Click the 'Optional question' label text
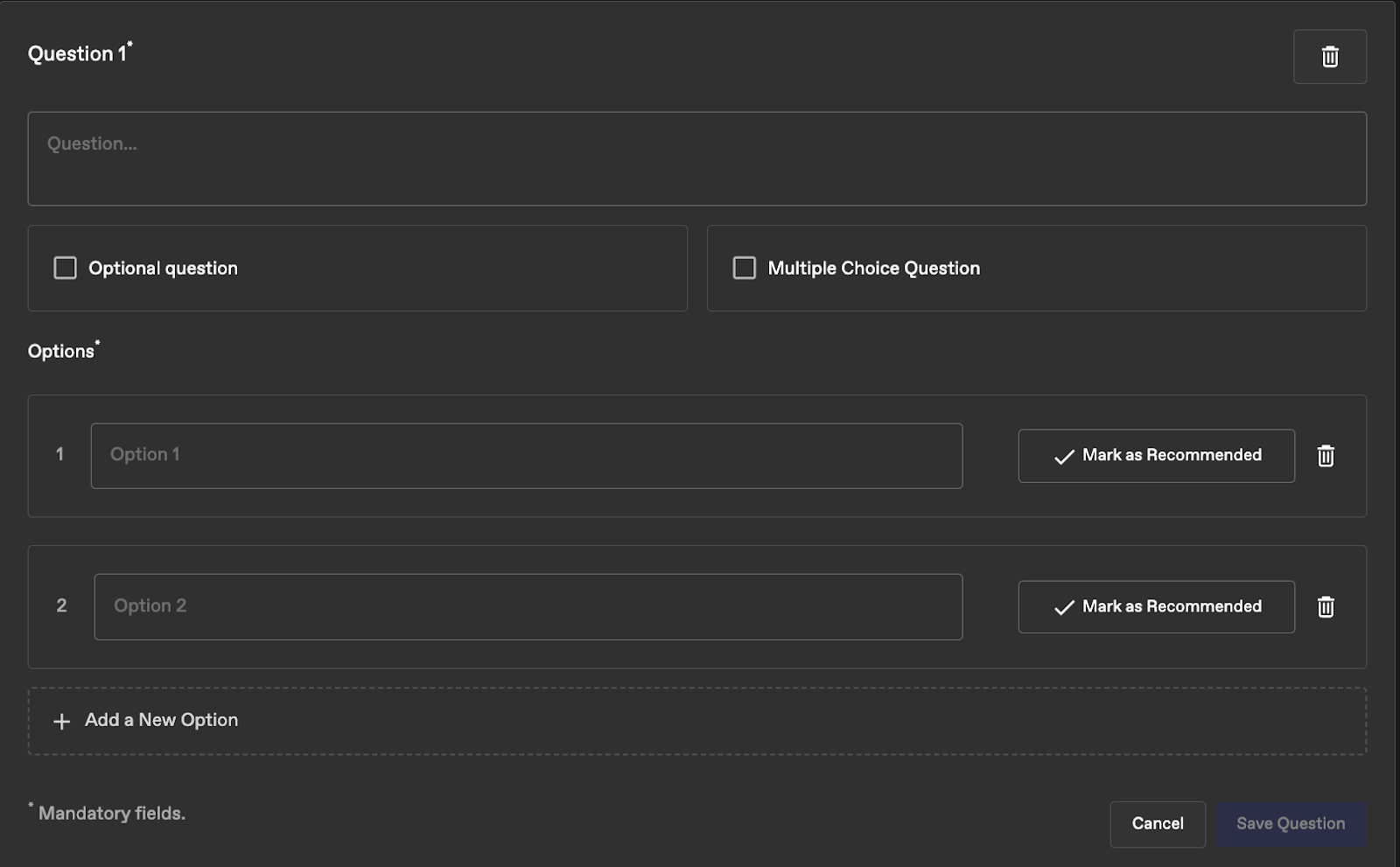This screenshot has height=867, width=1400. [163, 269]
